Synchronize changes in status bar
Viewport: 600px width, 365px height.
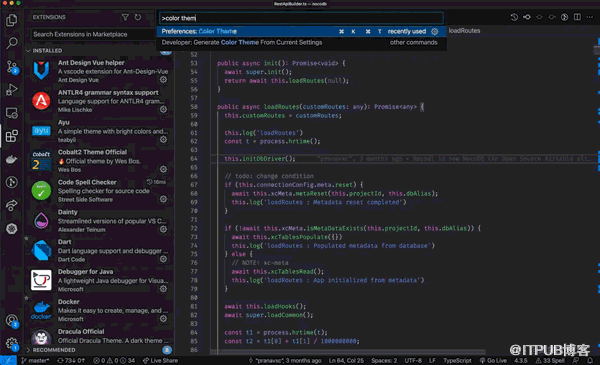click(x=71, y=360)
